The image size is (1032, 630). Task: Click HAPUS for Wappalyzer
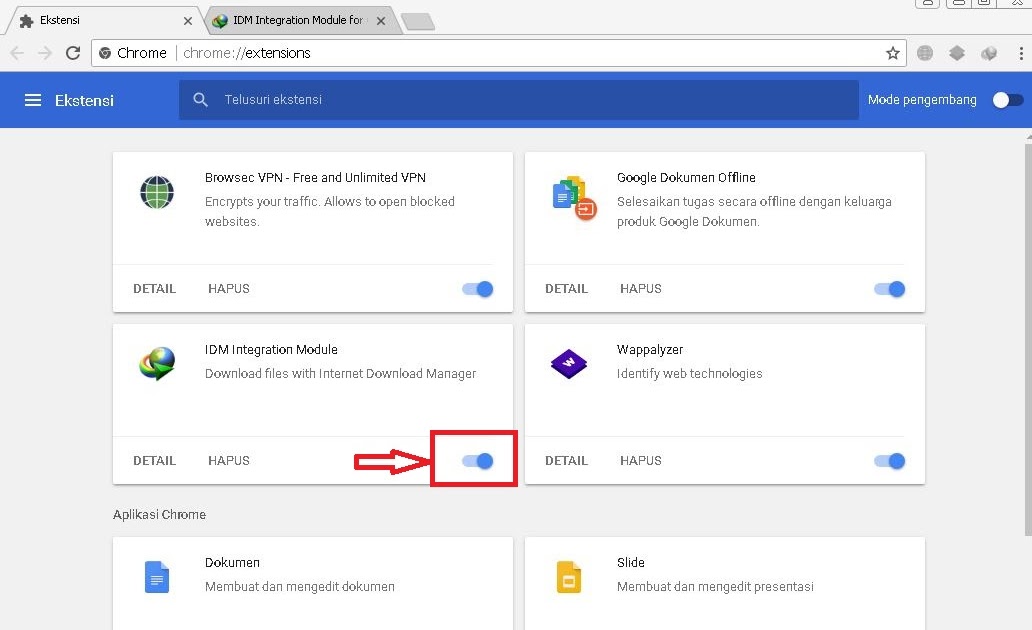pos(641,460)
